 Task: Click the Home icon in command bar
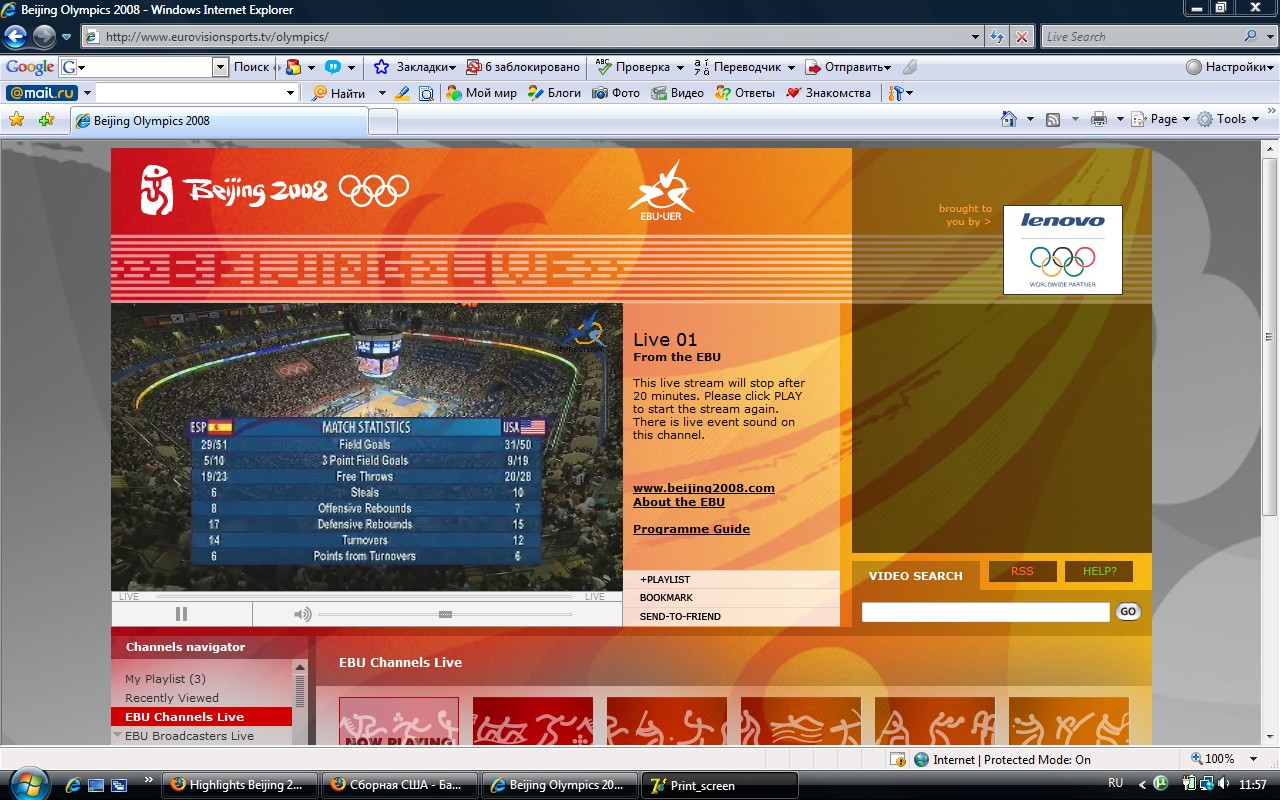click(x=1010, y=119)
